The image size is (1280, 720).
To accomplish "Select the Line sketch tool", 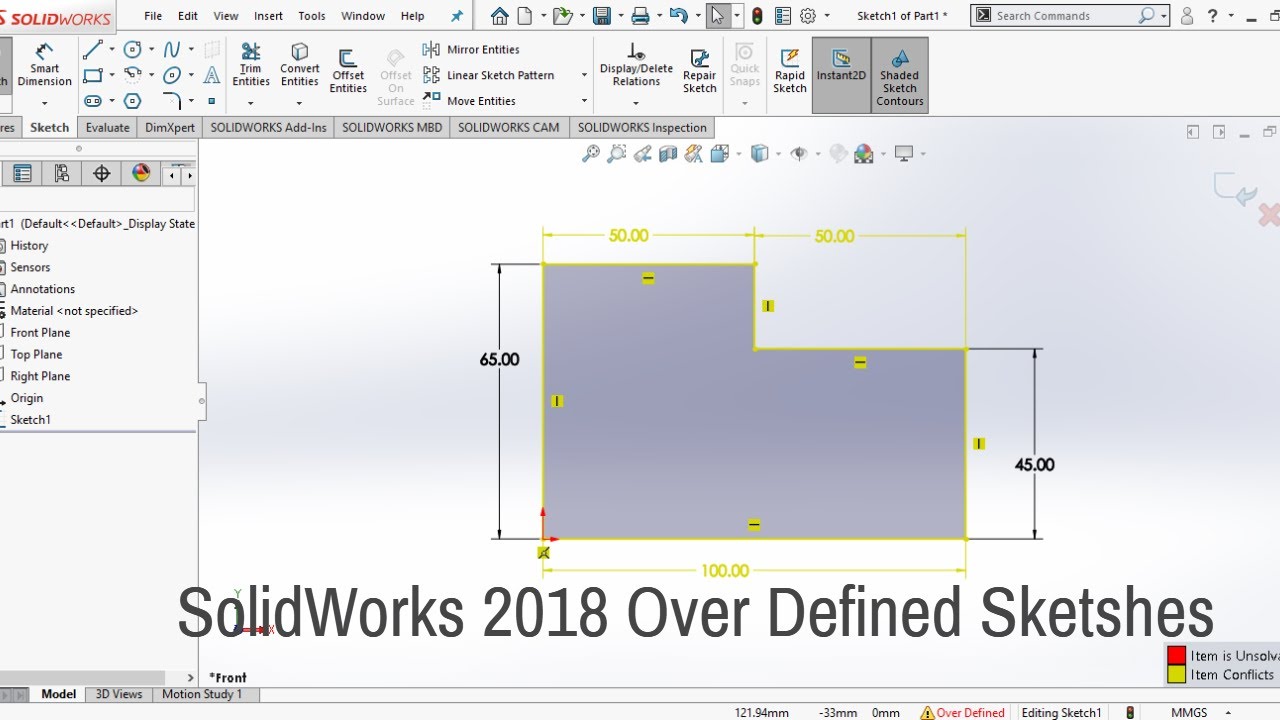I will pyautogui.click(x=92, y=49).
